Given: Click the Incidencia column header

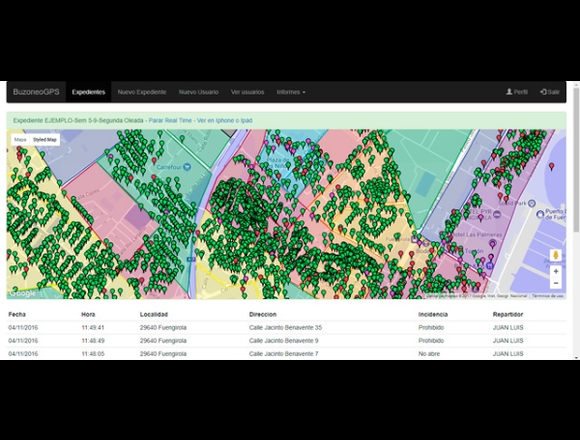Looking at the screenshot, I should tap(433, 314).
